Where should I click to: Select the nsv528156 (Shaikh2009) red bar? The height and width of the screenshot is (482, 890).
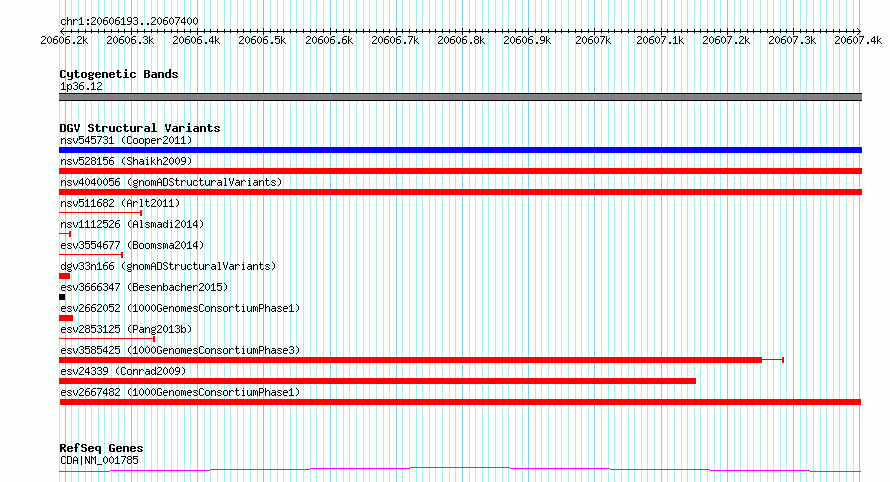[x=460, y=171]
